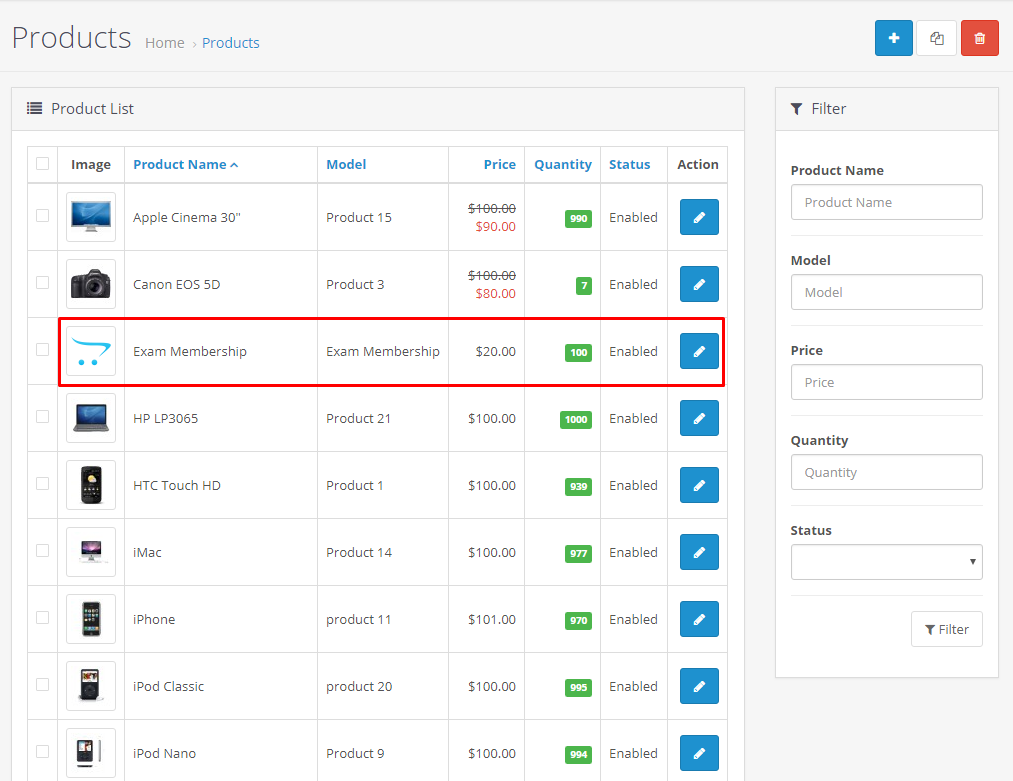Apply filters with the Filter button
This screenshot has height=781, width=1013.
[x=946, y=629]
